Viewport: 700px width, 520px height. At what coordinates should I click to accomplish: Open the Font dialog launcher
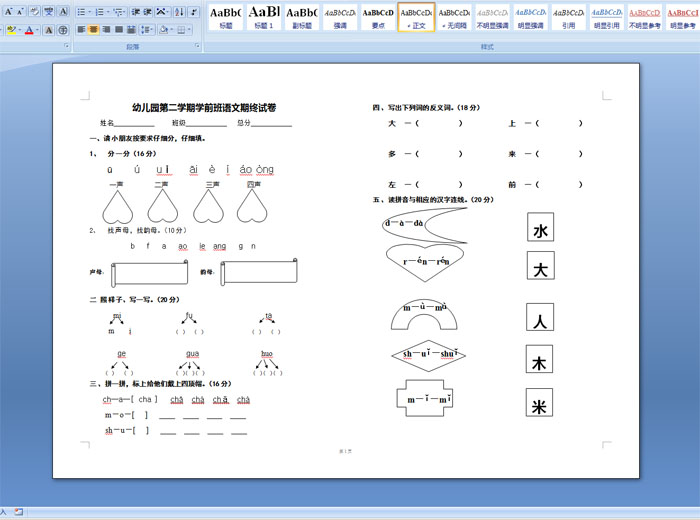tap(67, 46)
